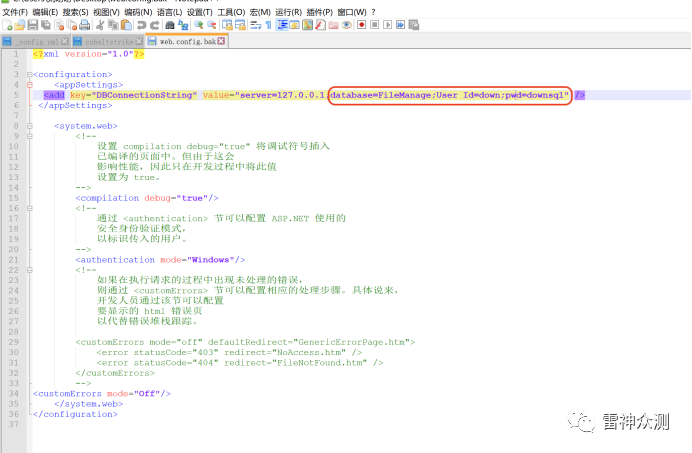The height and width of the screenshot is (453, 692).
Task: Run macro multiple times icon
Action: (400, 25)
